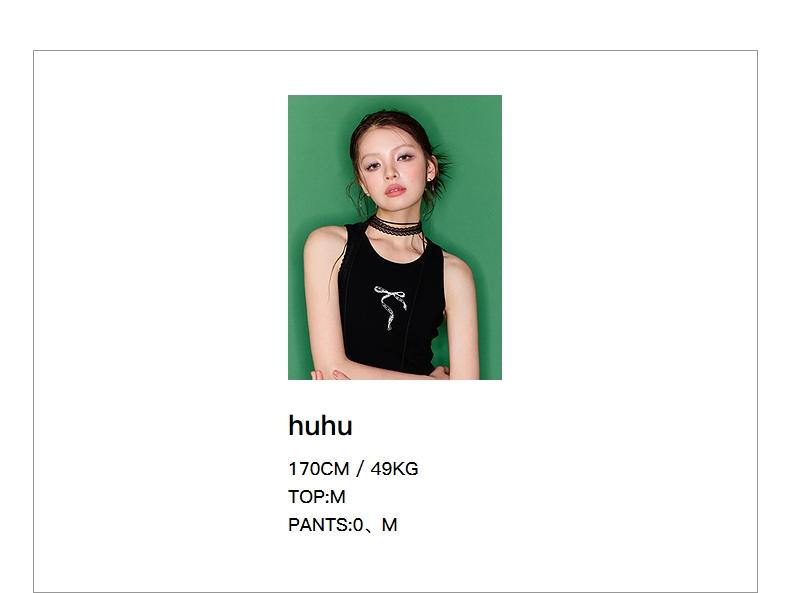Click the model name "huhu"
790x593 pixels.
[x=320, y=426]
